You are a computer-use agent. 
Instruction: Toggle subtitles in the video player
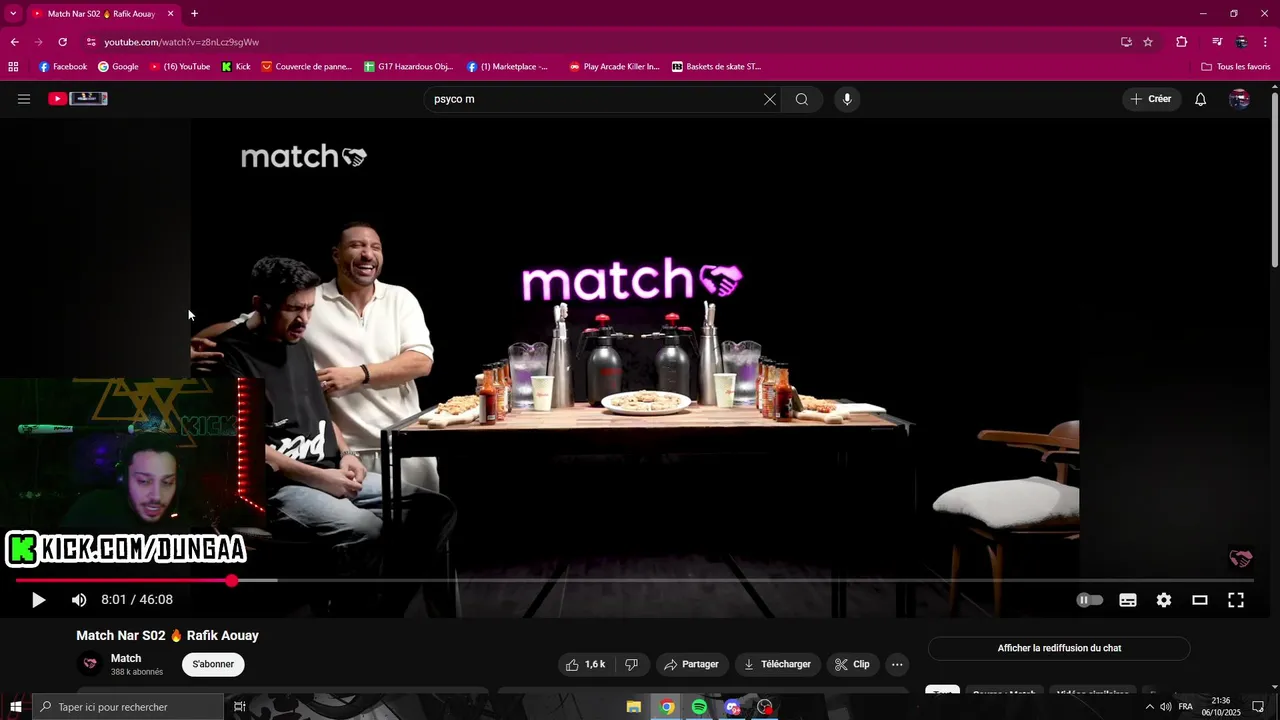pyautogui.click(x=1128, y=600)
